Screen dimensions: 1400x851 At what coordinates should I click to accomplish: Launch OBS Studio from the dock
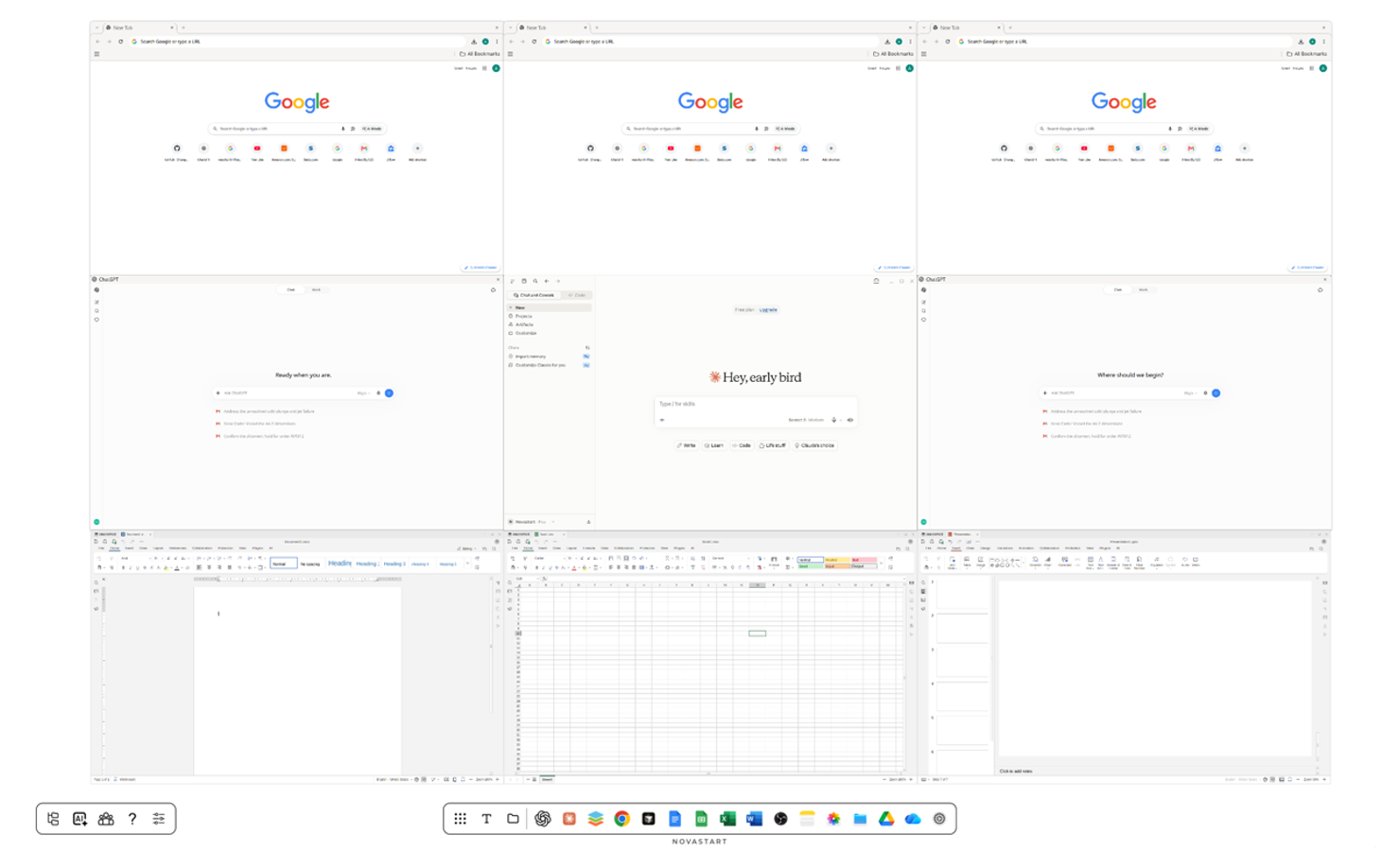coord(780,819)
